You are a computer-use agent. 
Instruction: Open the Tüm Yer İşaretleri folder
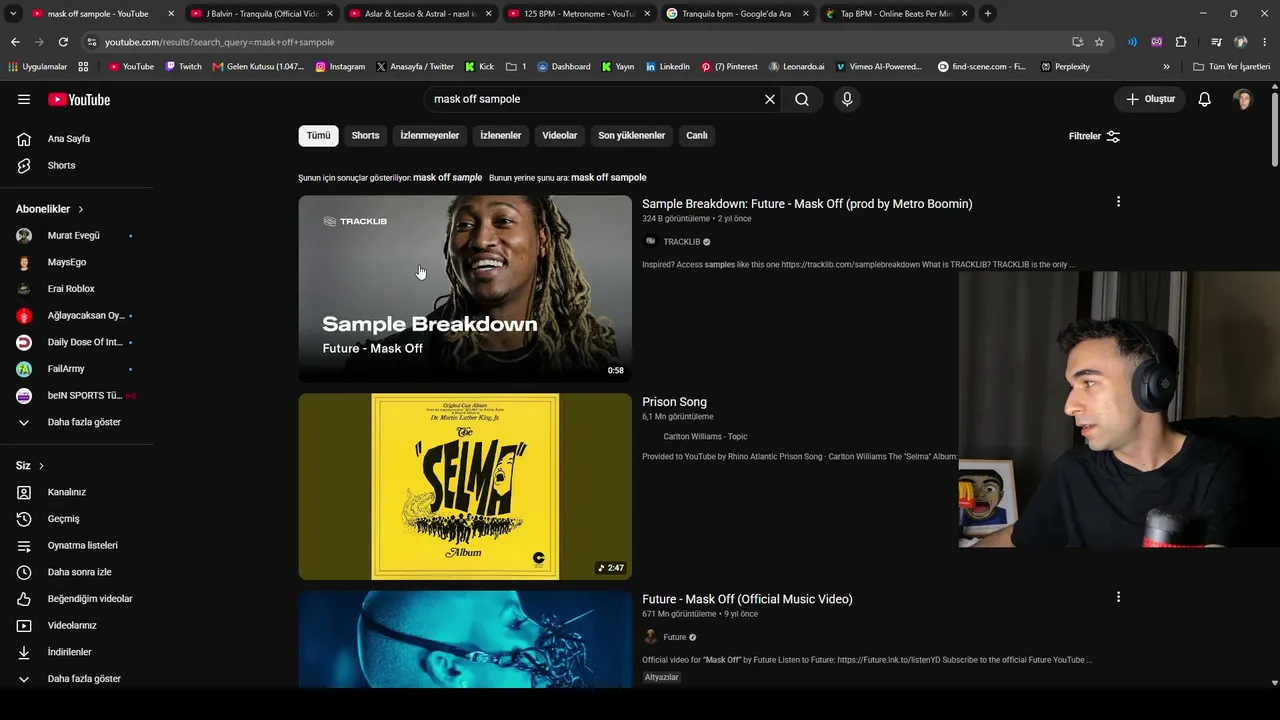(1232, 67)
